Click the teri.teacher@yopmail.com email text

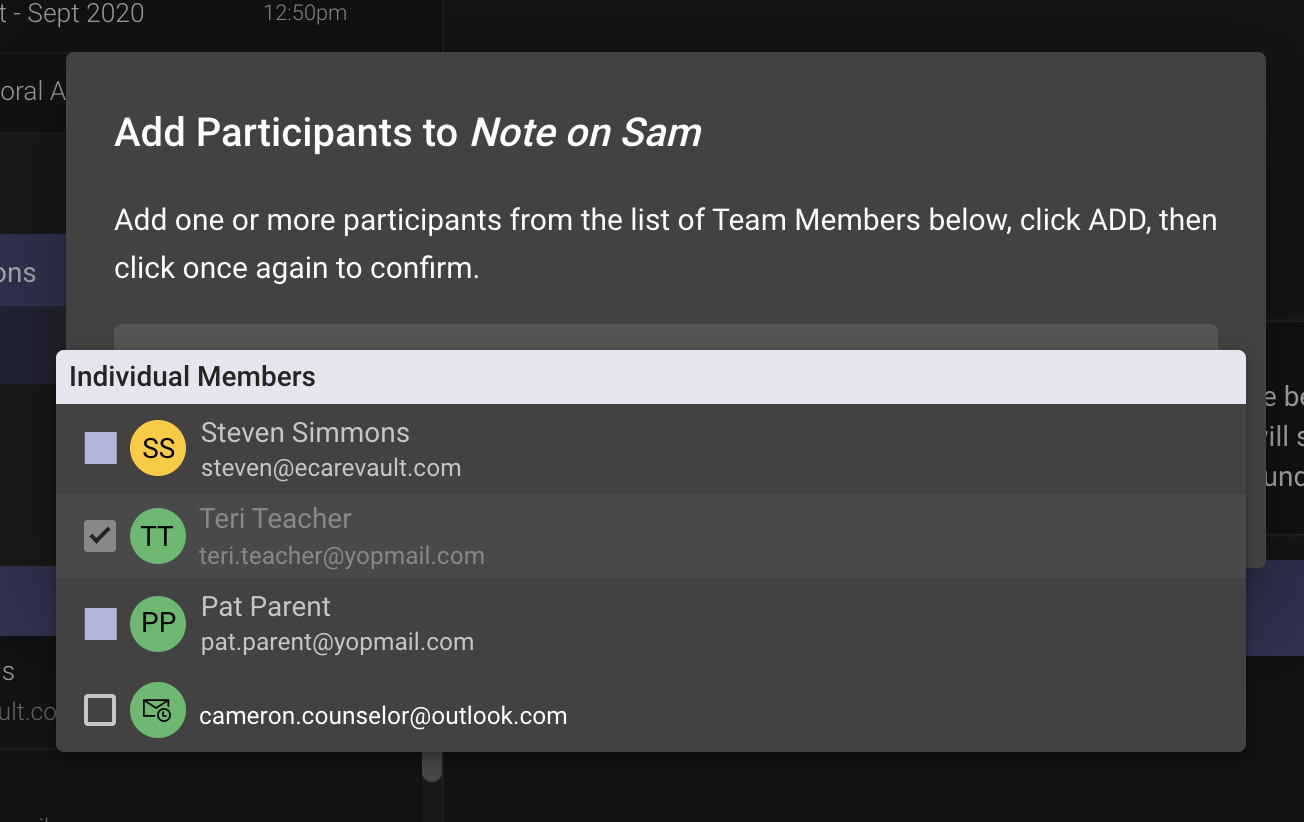[x=342, y=556]
